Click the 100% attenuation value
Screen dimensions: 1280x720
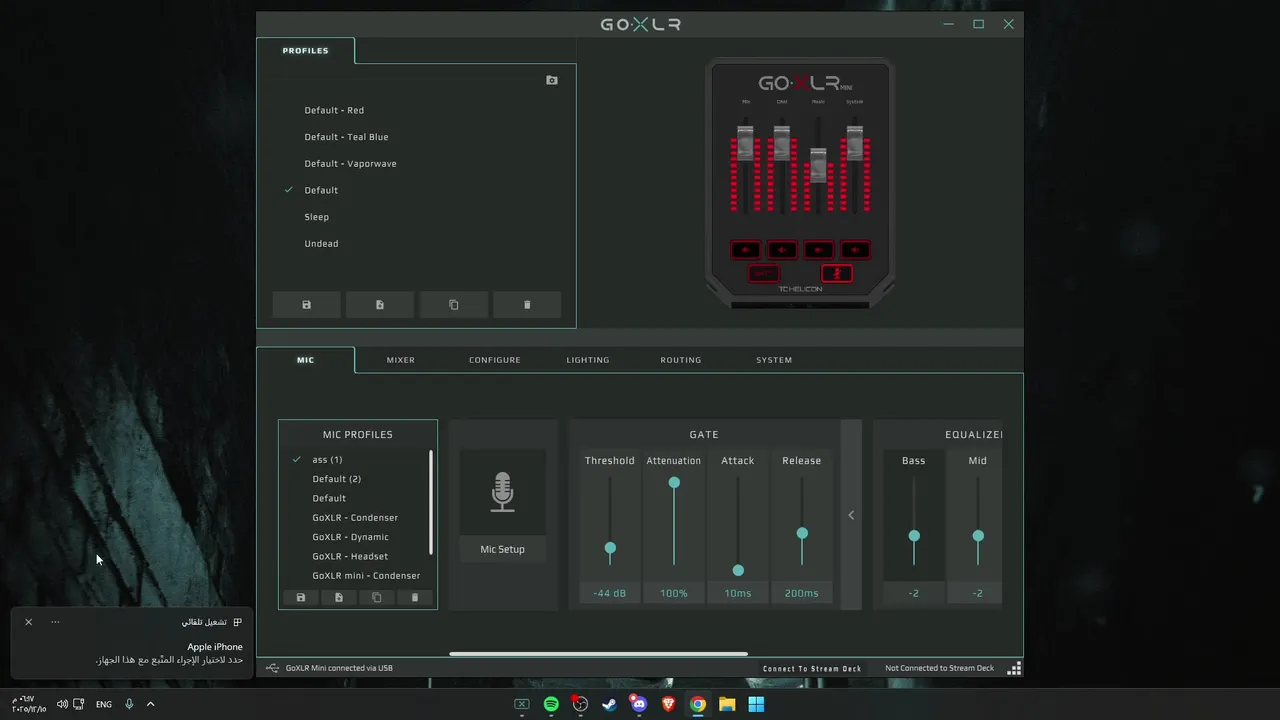click(674, 593)
